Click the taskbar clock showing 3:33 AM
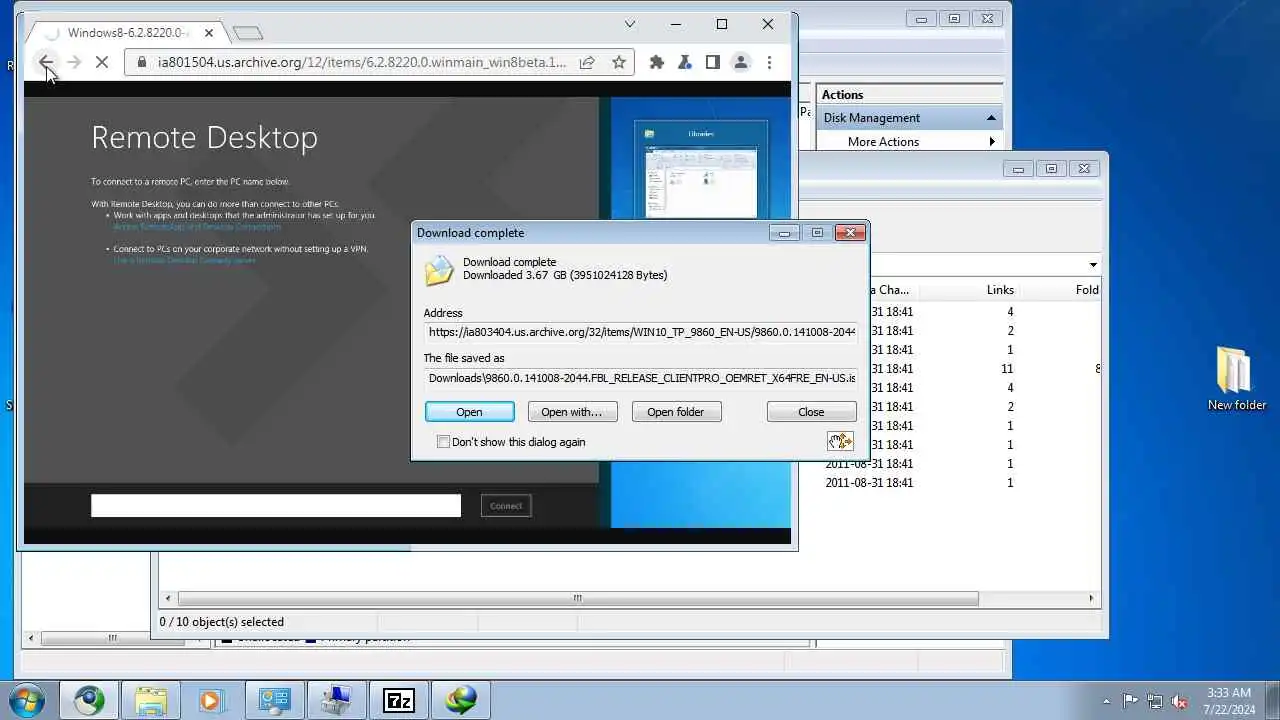Screen dimensions: 1280x720 point(1228,700)
